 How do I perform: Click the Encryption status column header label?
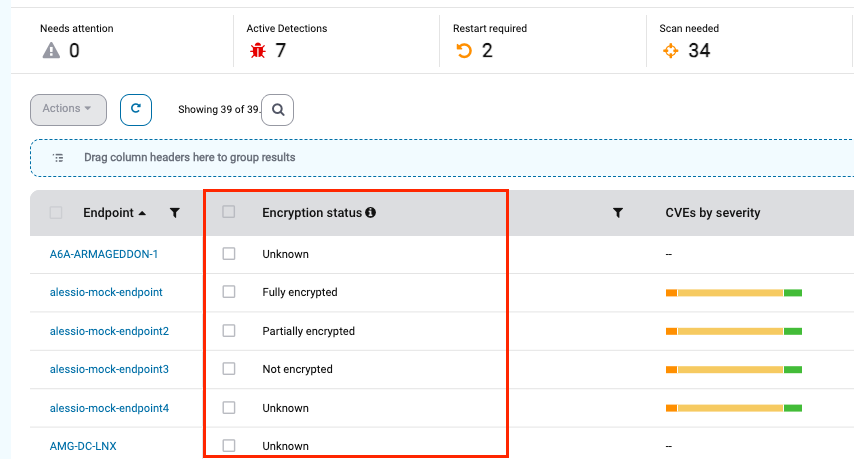tap(312, 213)
